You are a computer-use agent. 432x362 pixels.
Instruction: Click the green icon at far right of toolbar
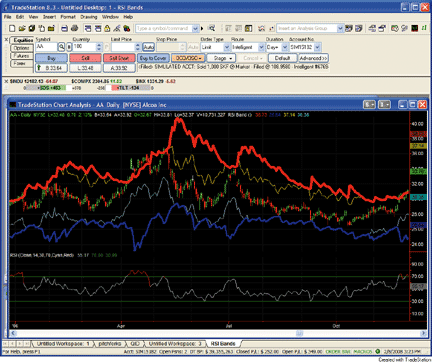tap(424, 29)
